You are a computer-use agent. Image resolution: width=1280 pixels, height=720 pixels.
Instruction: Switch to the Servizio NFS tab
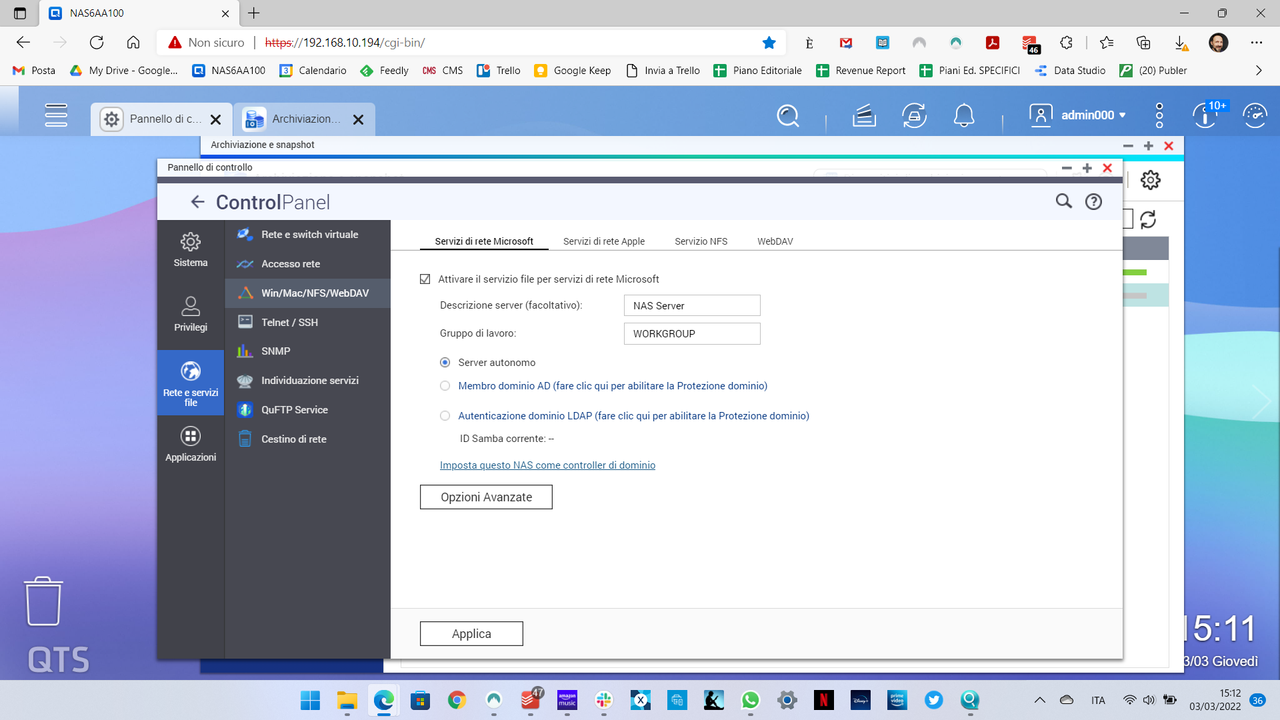pos(701,241)
